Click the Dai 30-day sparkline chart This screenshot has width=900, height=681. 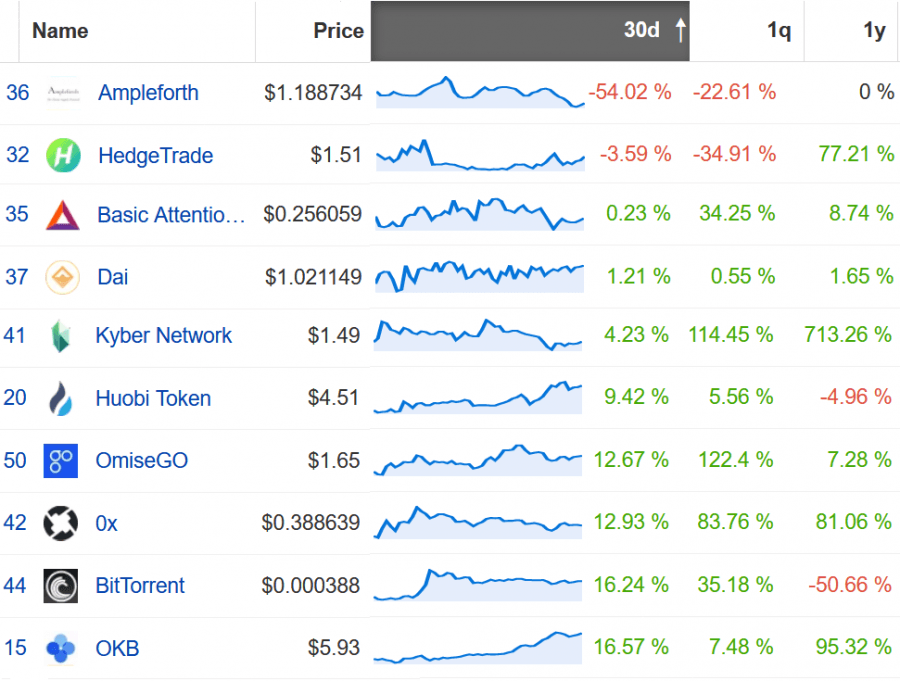[480, 277]
